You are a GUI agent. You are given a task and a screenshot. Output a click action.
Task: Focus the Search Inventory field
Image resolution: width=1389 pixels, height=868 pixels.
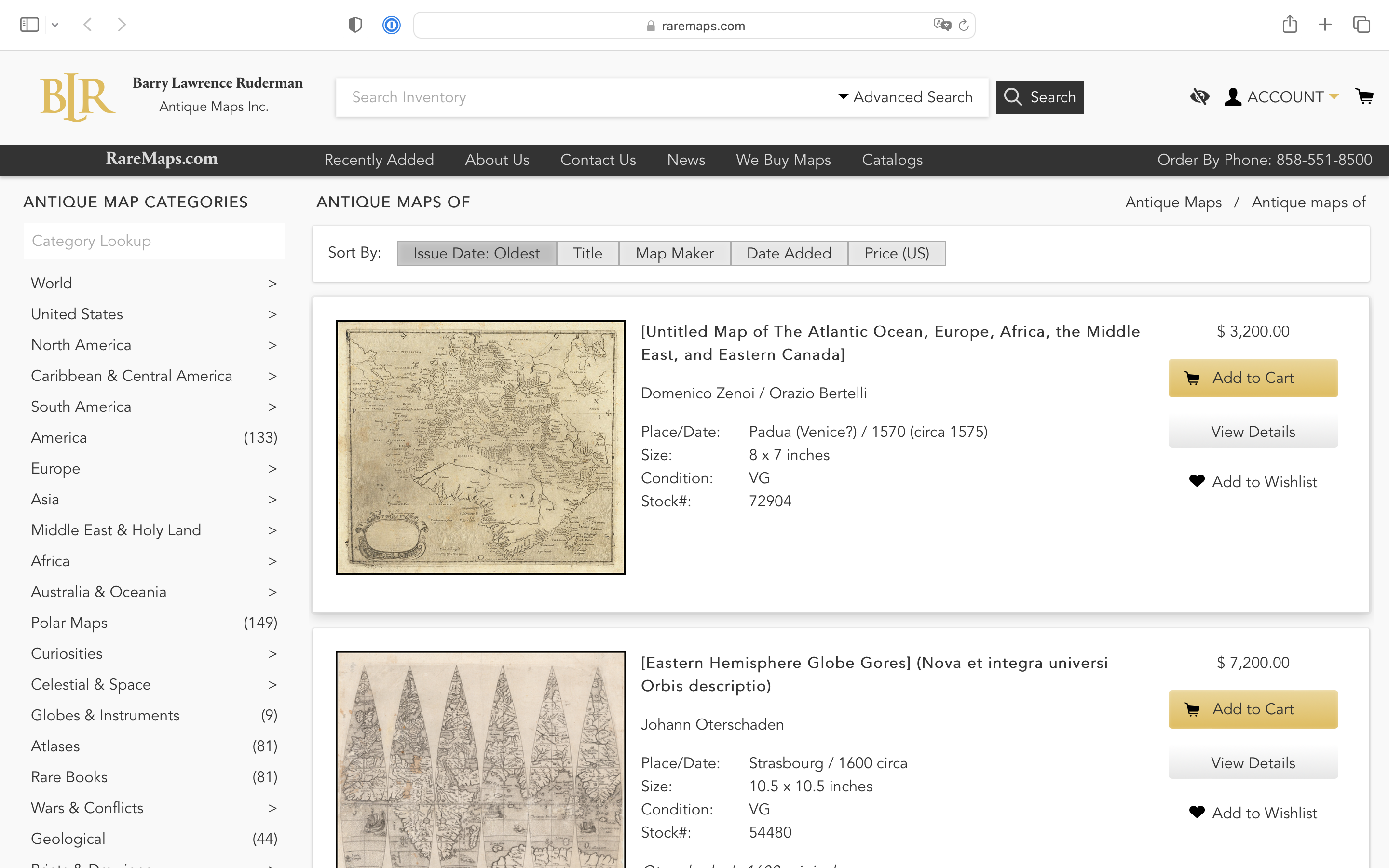tap(586, 97)
